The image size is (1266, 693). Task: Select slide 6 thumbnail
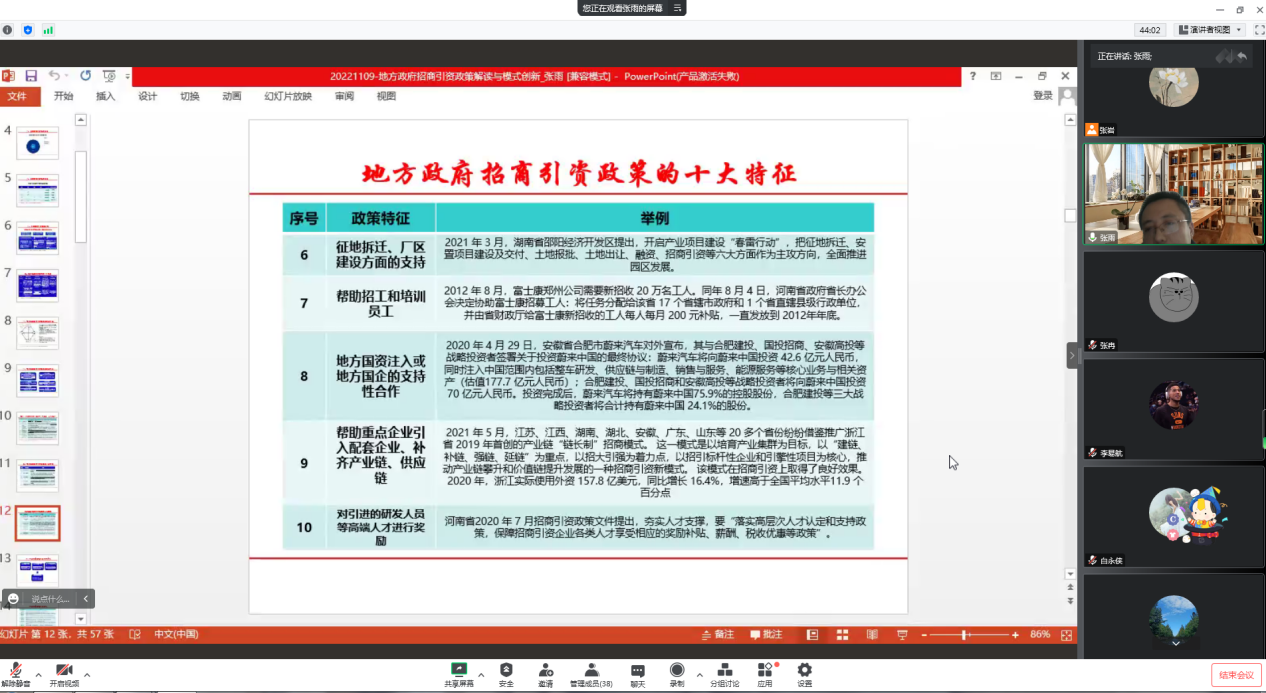(38, 238)
